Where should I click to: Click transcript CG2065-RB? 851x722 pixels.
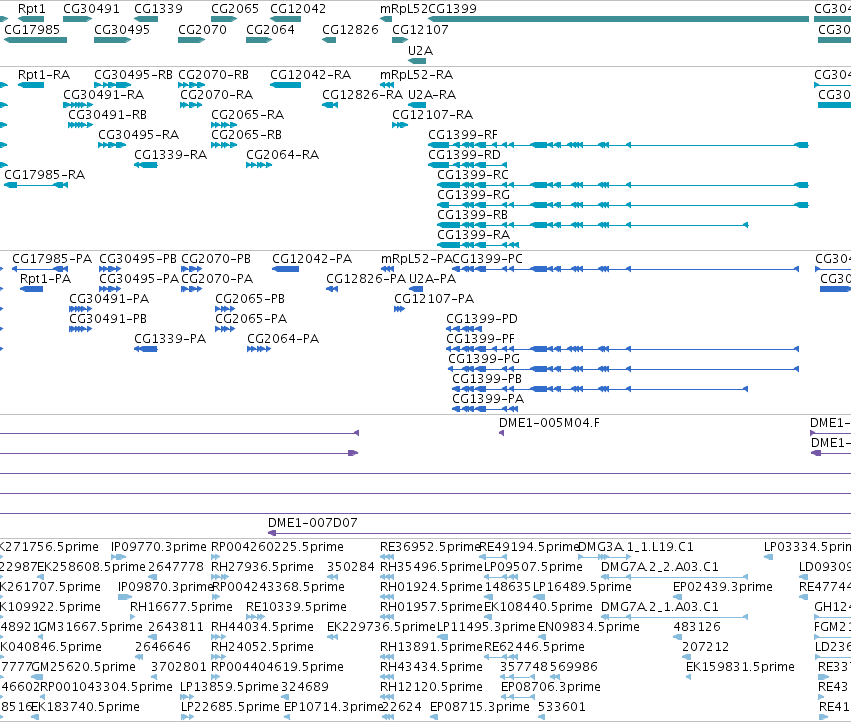[246, 135]
